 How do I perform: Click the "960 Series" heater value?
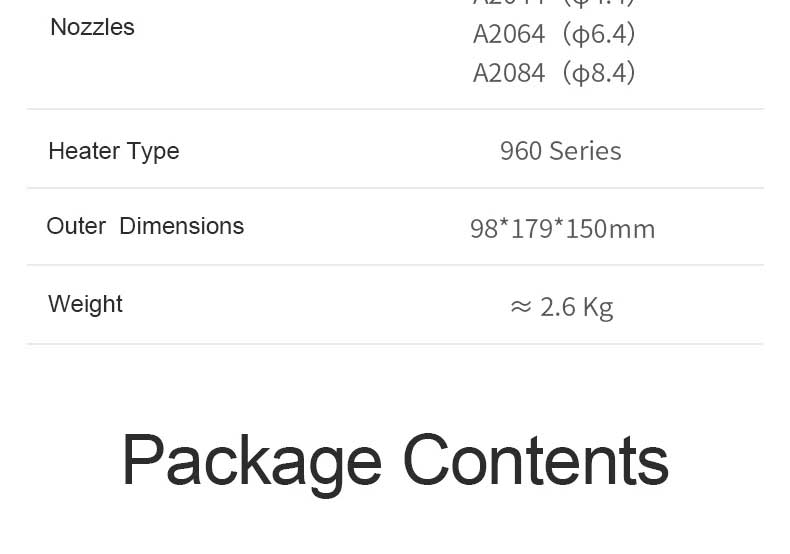[560, 151]
